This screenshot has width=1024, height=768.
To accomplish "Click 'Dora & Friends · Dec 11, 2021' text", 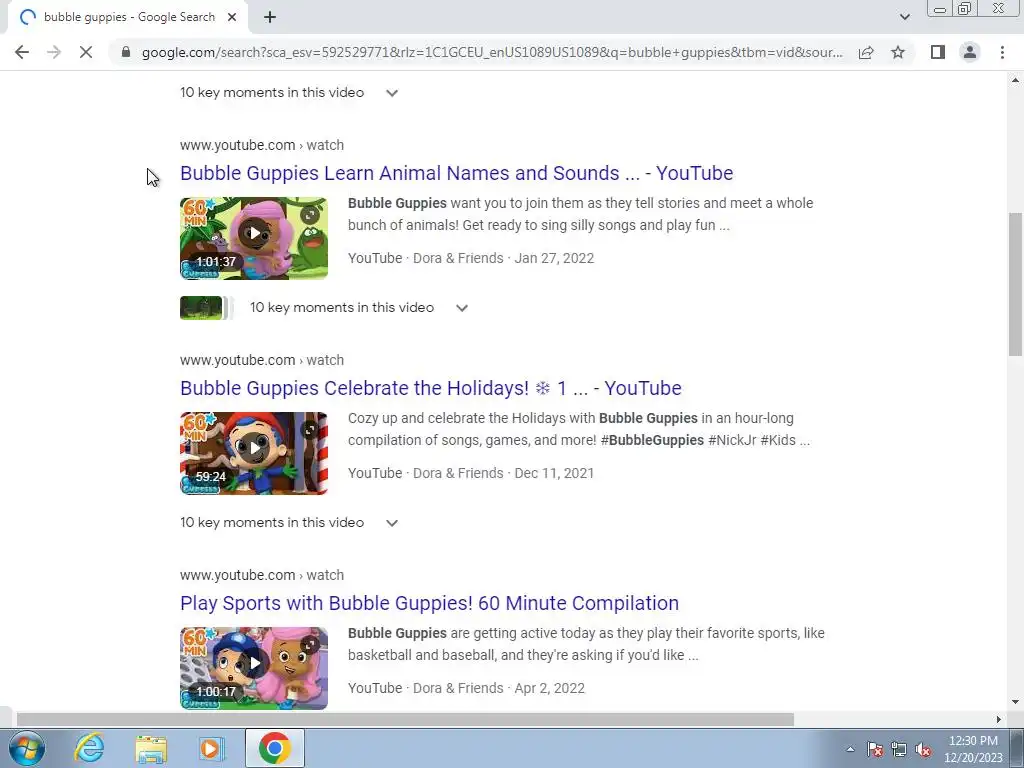I will point(504,473).
